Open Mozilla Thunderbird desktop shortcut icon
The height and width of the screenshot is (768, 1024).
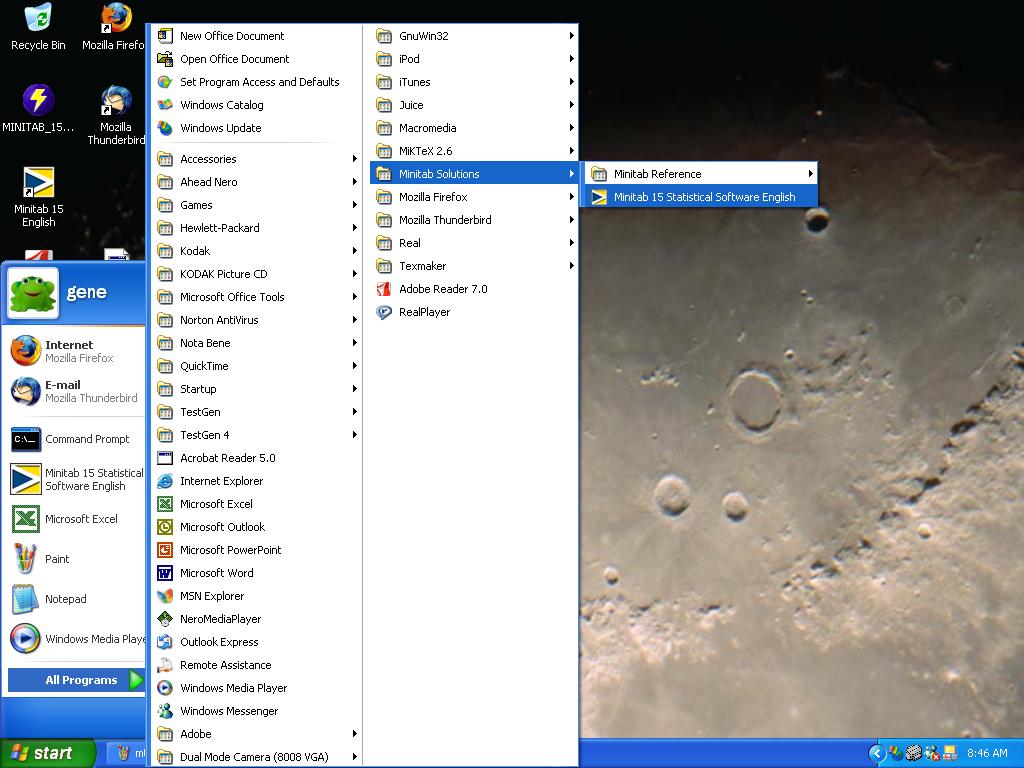click(116, 103)
